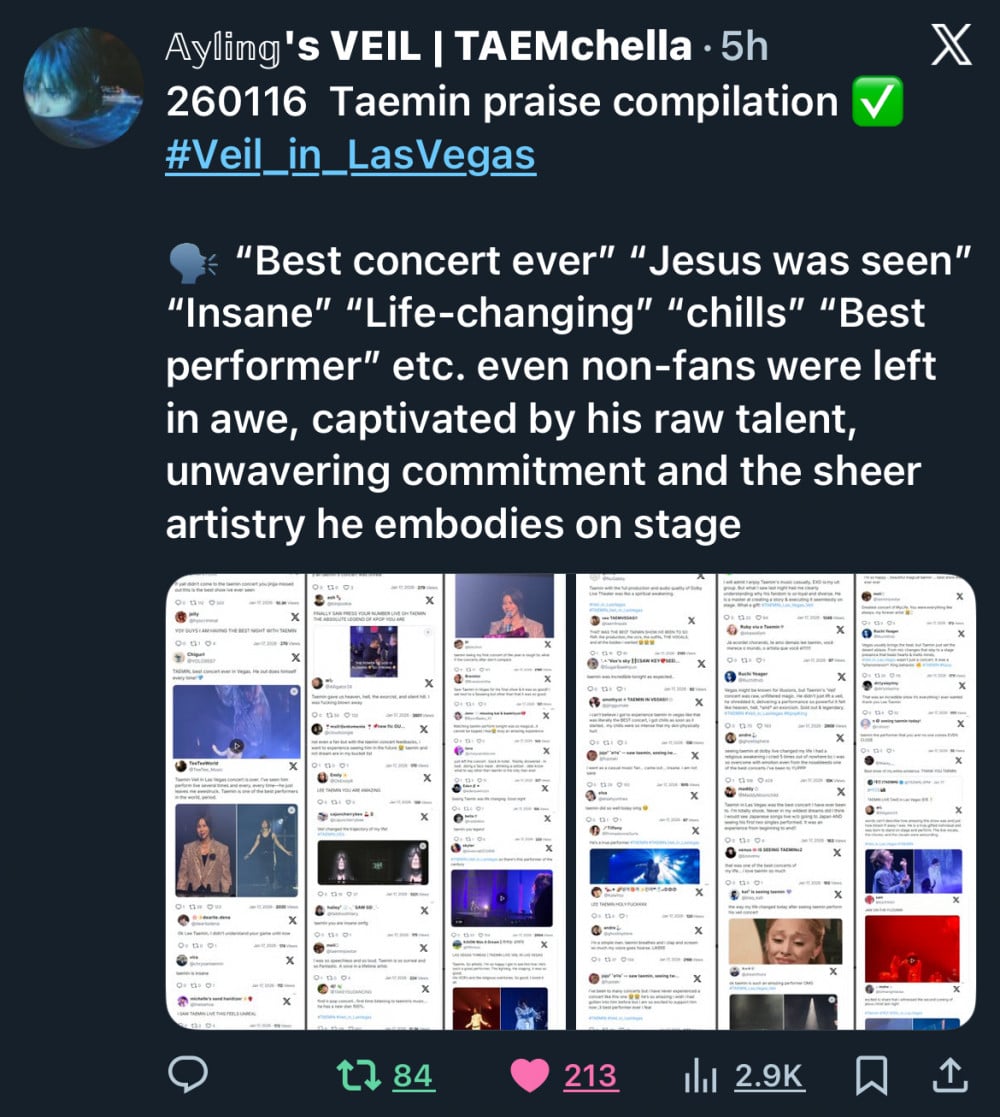Click the green checkmark emoji
This screenshot has width=1000, height=1117.
[877, 102]
